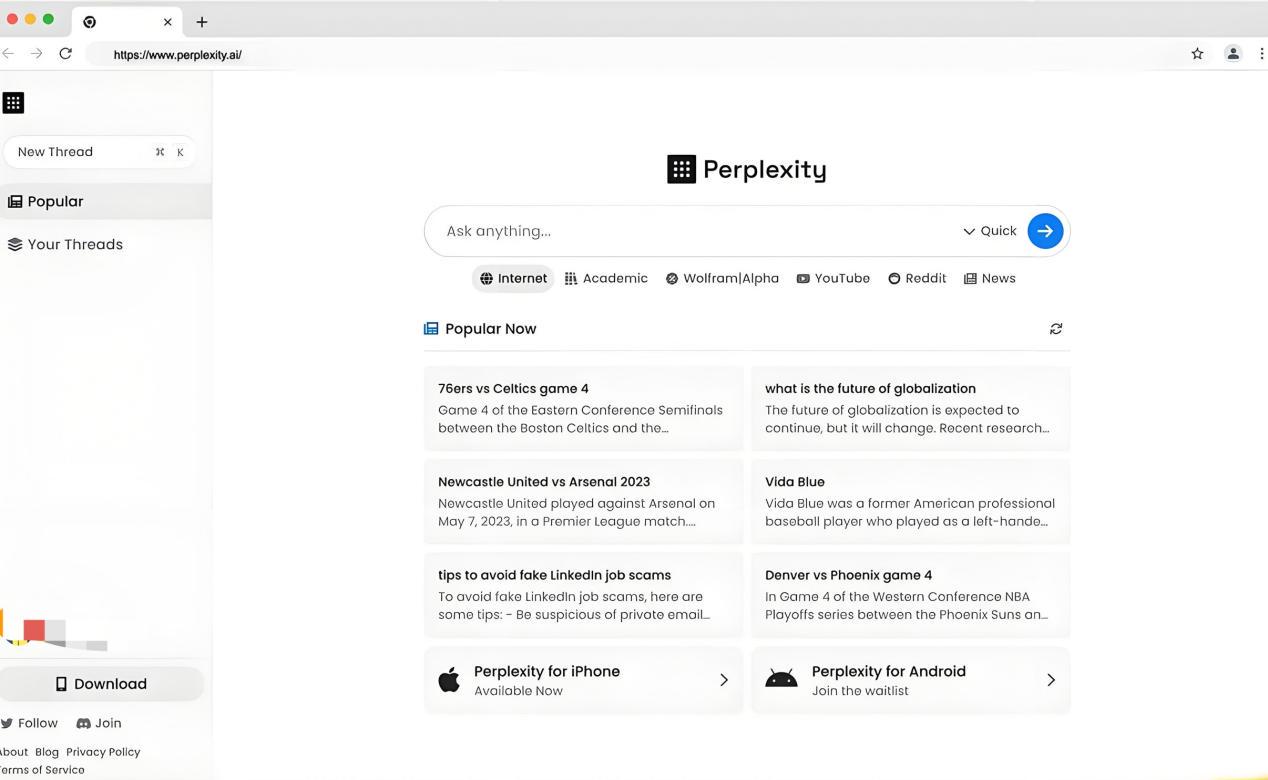Follow Perplexity on Twitter
The width and height of the screenshot is (1268, 780).
point(29,723)
